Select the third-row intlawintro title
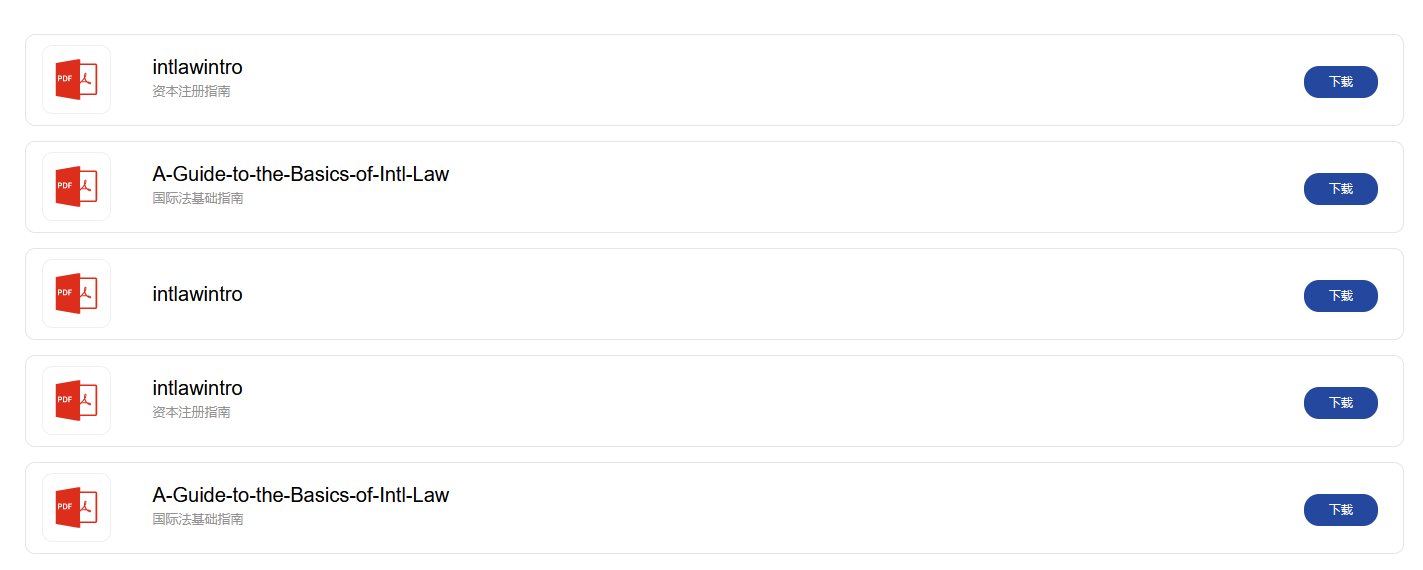This screenshot has height=570, width=1423. tap(197, 294)
